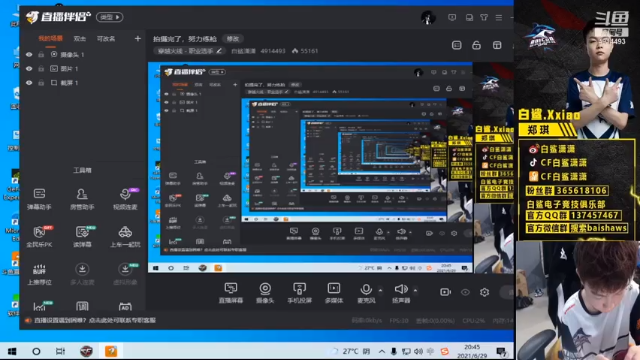Select the 截屏 1 source row
Screen dimensions: 640x360
82,83
